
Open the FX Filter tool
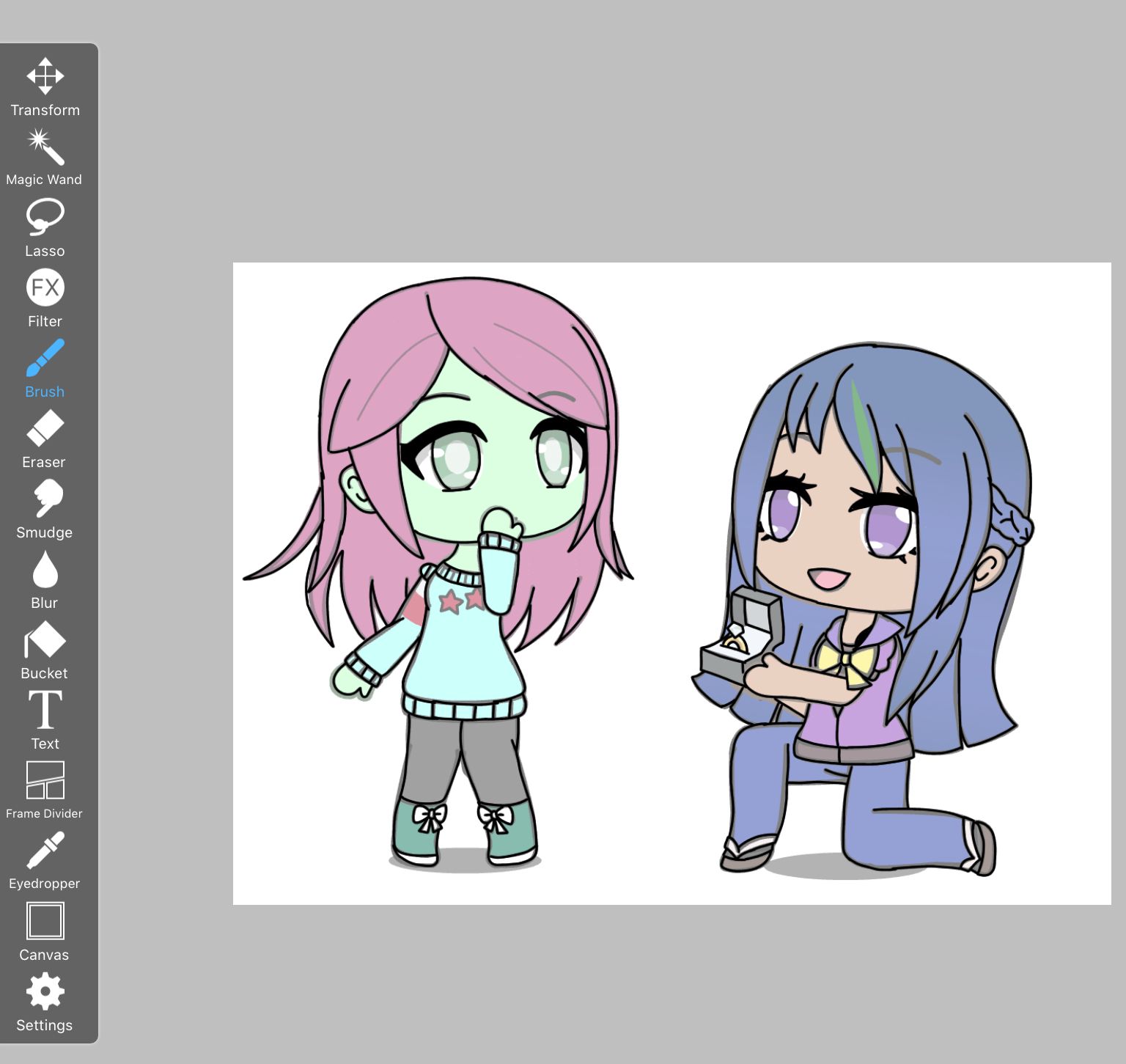tap(45, 298)
